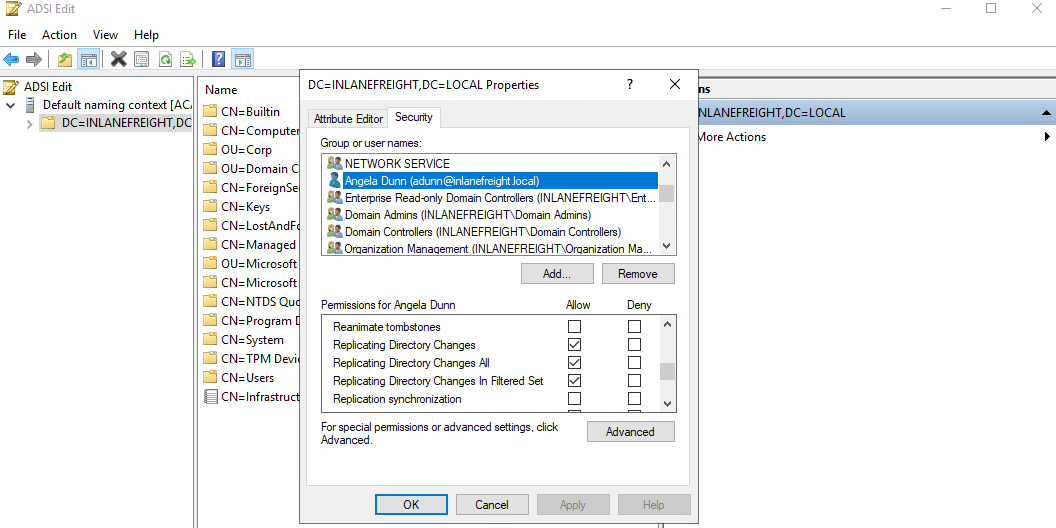Screen dimensions: 1056x528
Task: Click the blue Back arrow in toolbar
Action: (x=11, y=59)
